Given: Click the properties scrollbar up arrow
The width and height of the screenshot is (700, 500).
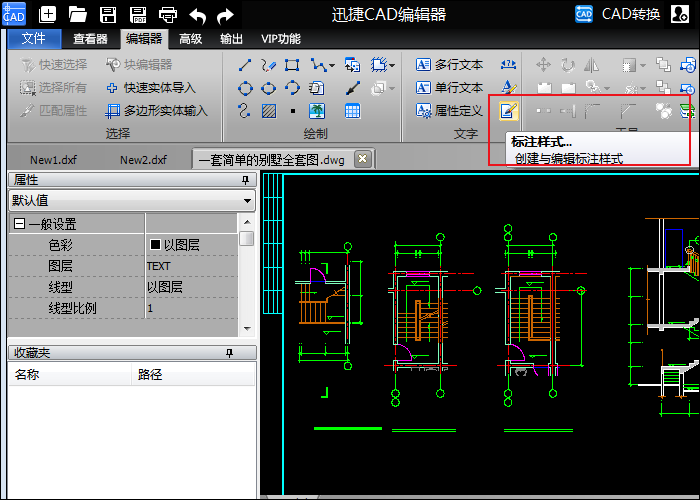Looking at the screenshot, I should tap(247, 222).
